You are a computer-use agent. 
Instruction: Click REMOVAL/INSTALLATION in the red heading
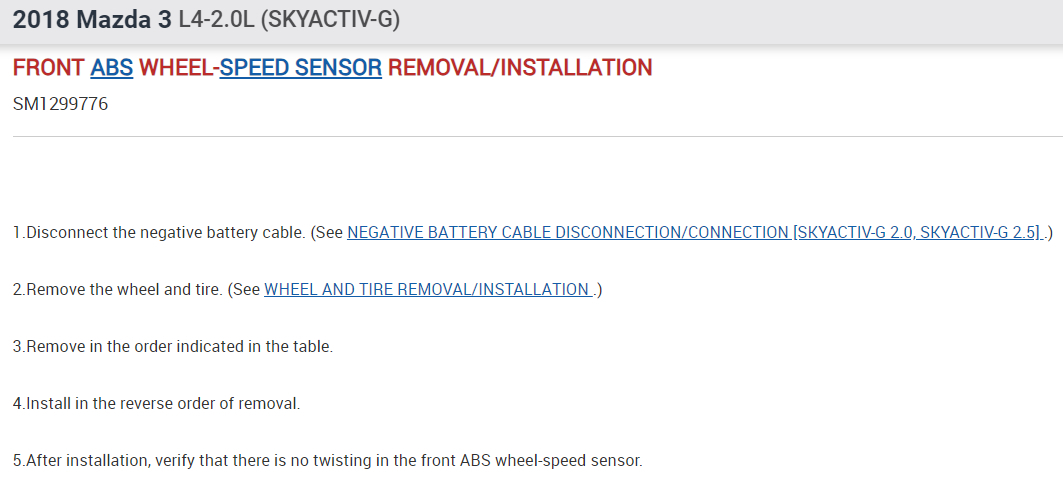point(520,68)
